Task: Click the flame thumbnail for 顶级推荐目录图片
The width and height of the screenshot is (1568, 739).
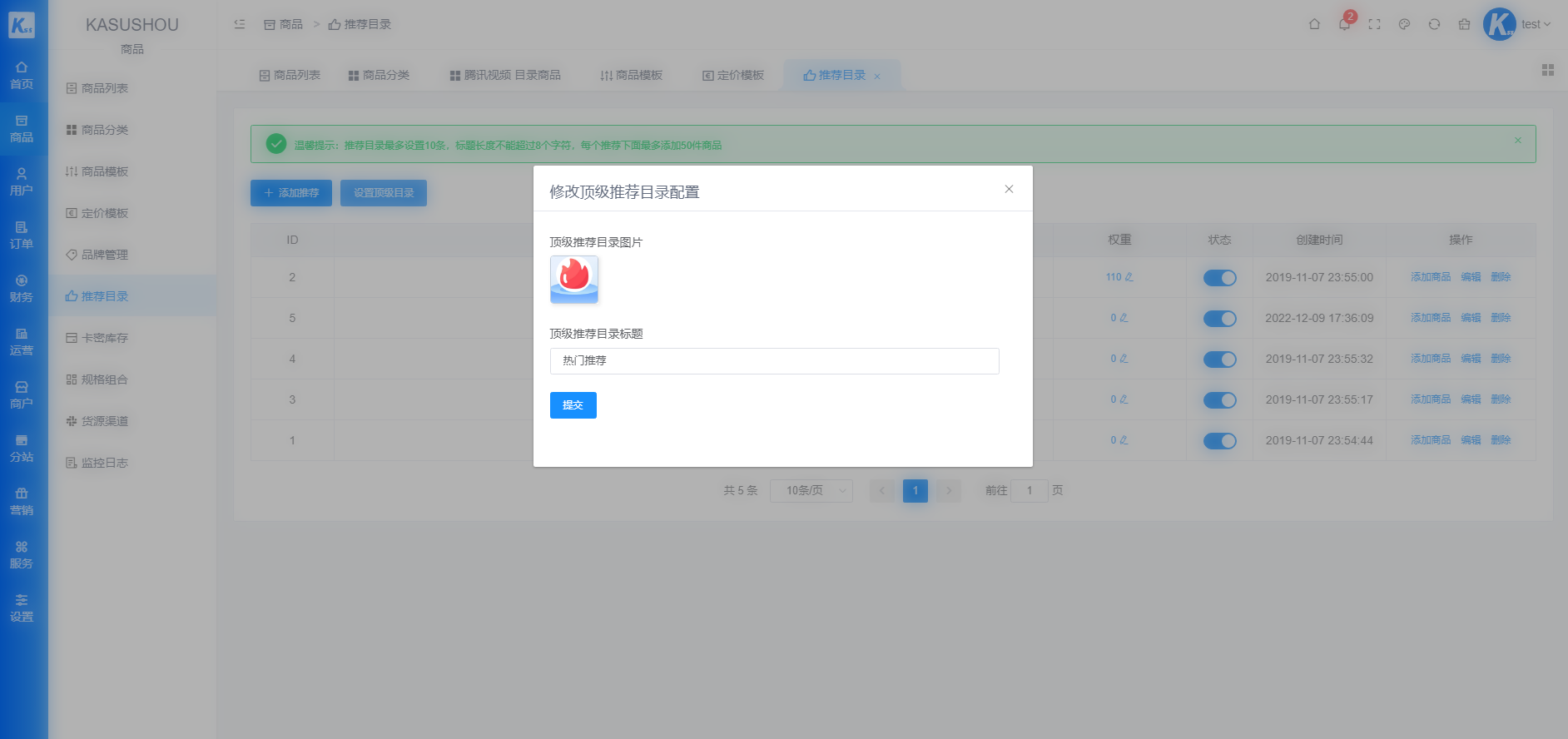Action: click(x=574, y=280)
